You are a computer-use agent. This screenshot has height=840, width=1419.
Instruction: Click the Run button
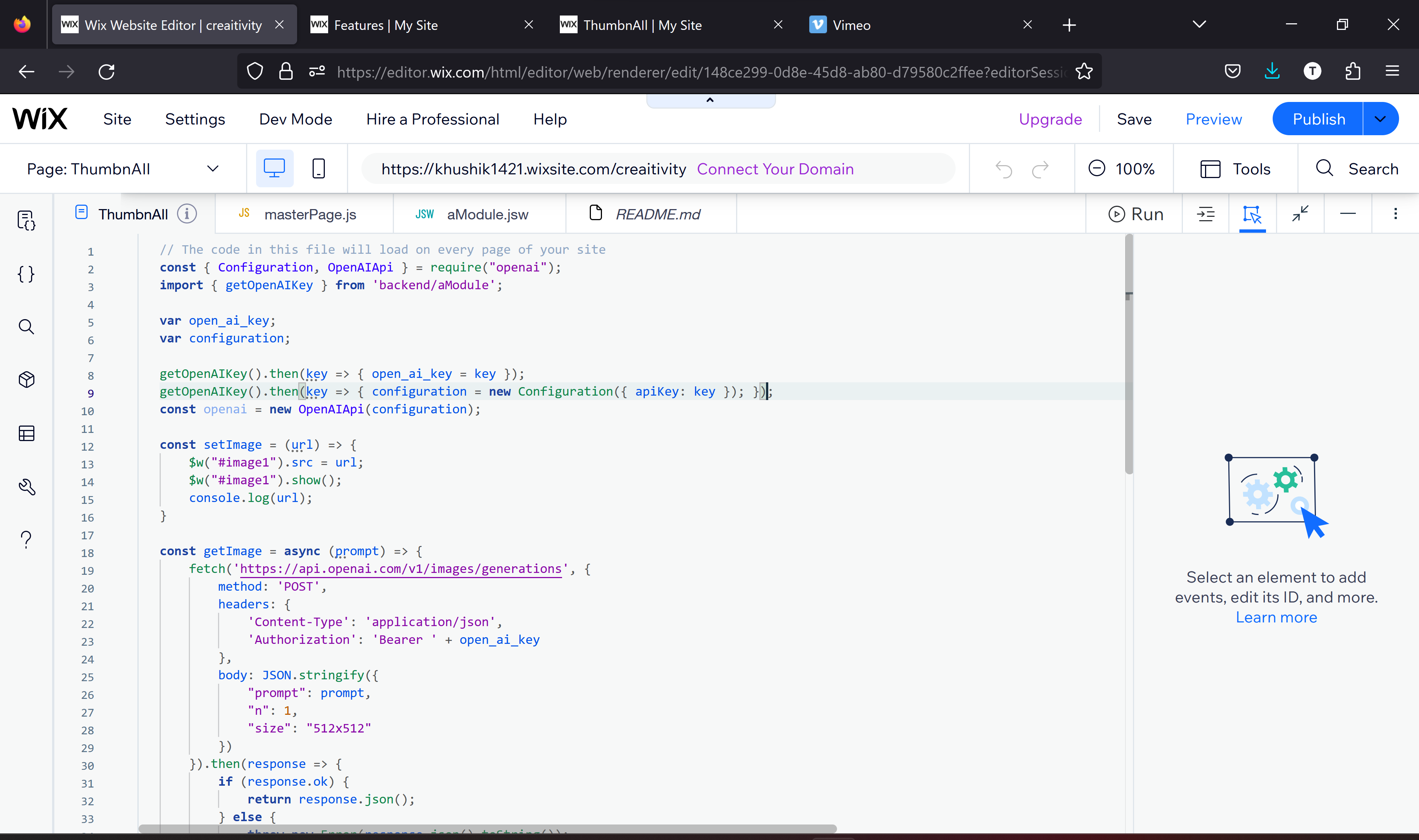pos(1135,214)
